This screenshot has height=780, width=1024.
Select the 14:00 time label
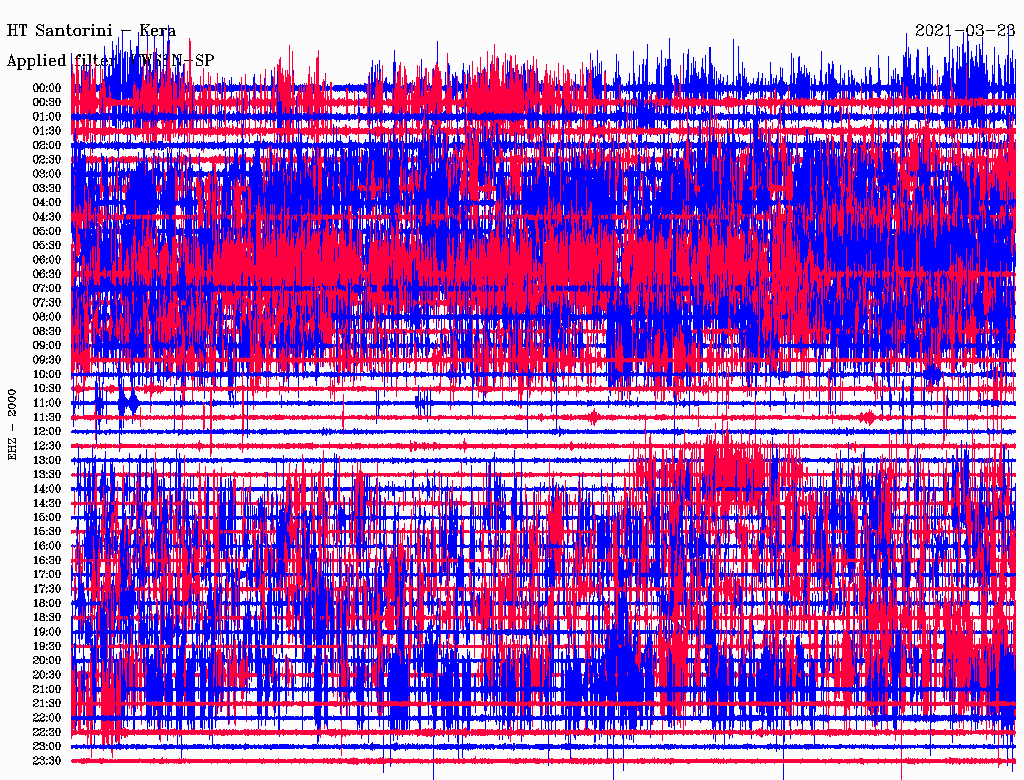coord(47,489)
